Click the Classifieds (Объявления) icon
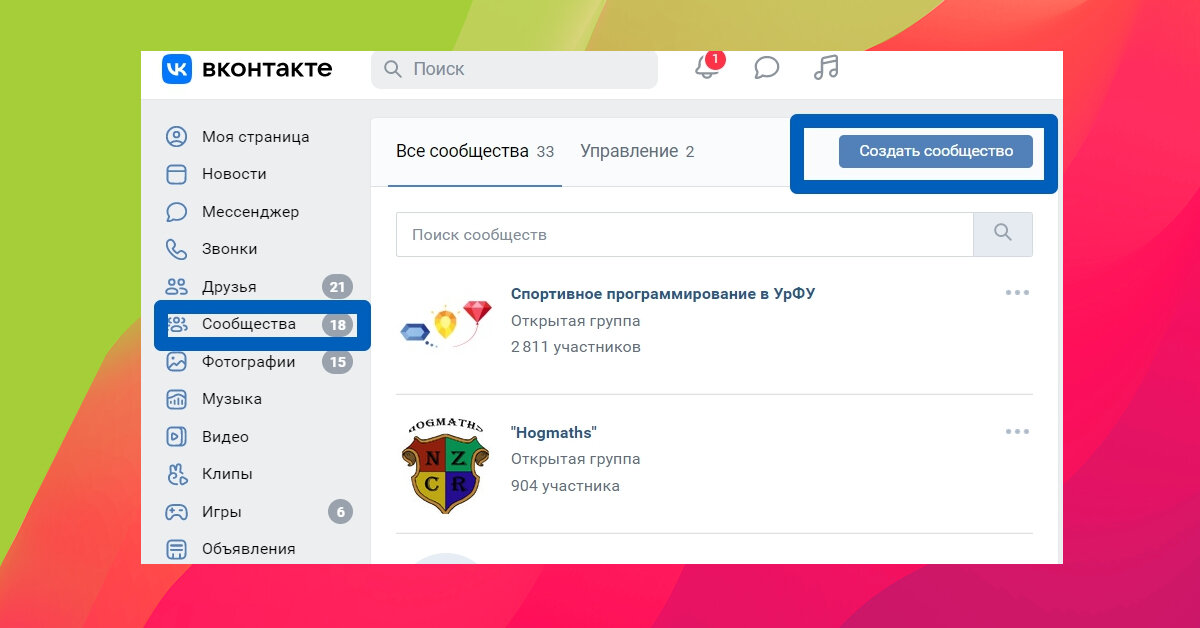1200x628 pixels. click(176, 549)
